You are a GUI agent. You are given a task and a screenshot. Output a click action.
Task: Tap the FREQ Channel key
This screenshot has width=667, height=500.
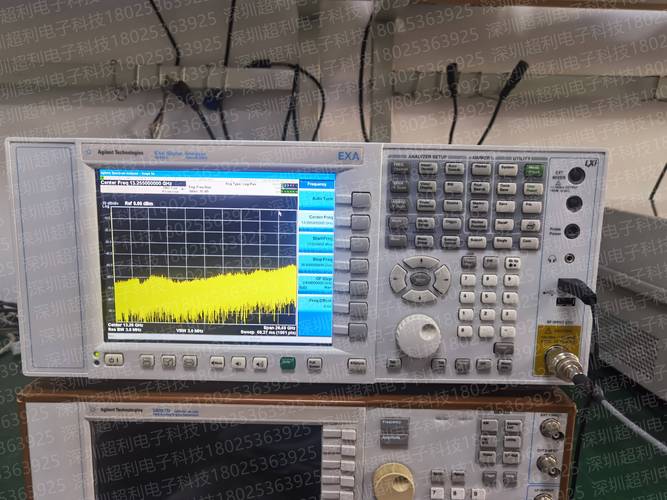[x=400, y=168]
